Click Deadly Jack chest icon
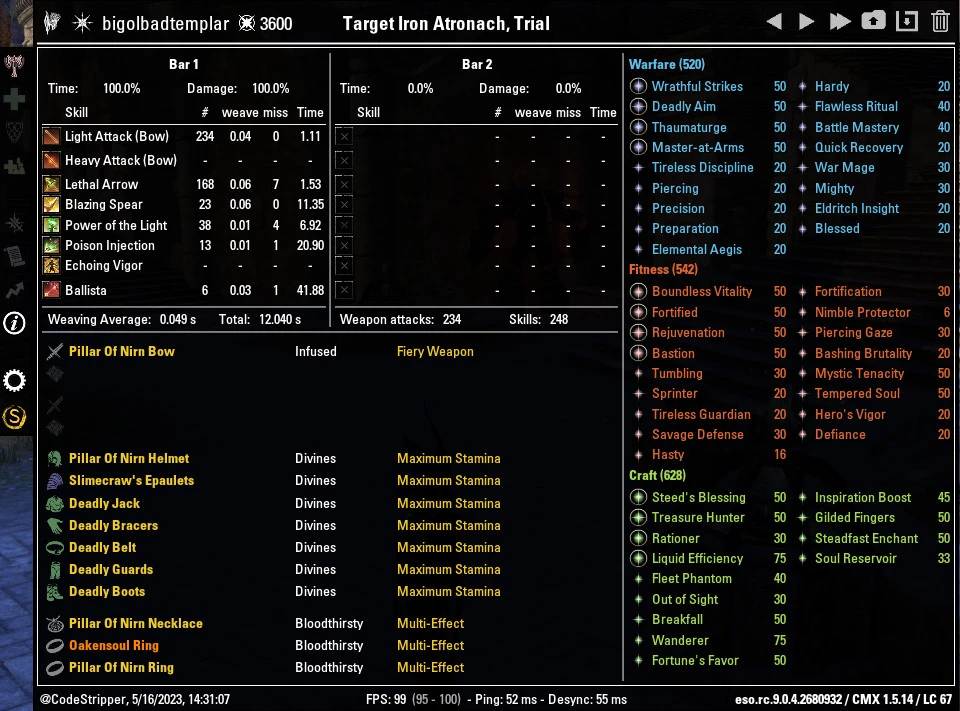This screenshot has width=960, height=711. coord(55,503)
